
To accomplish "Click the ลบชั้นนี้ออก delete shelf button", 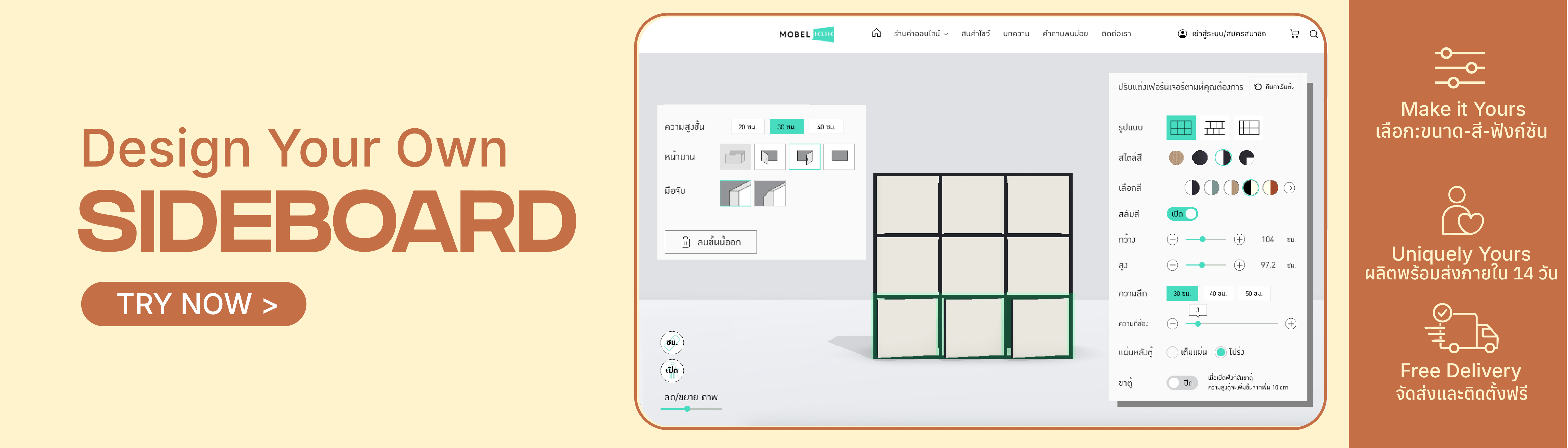I will coord(710,242).
